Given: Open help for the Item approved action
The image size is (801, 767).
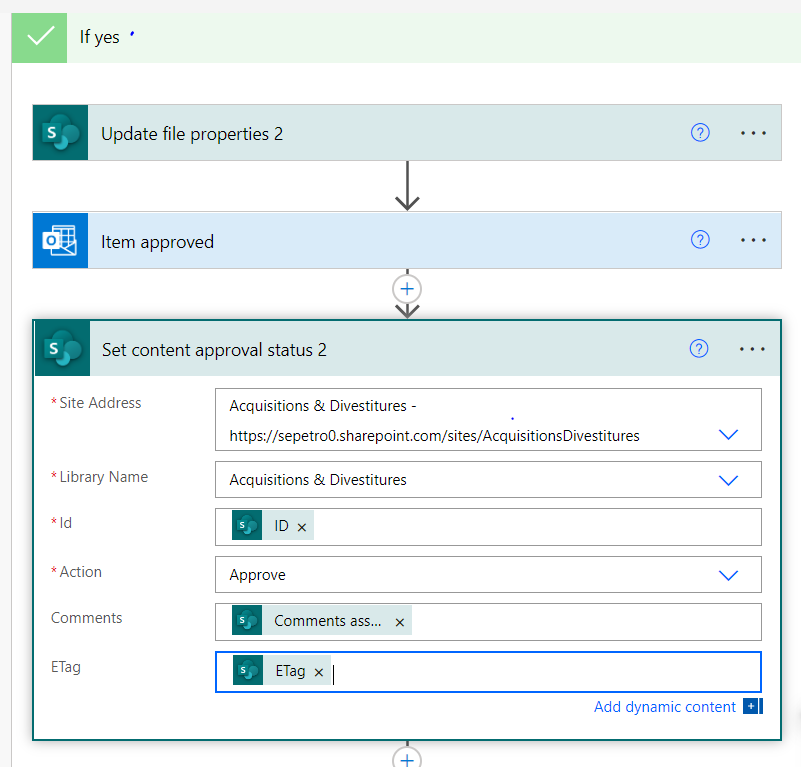Looking at the screenshot, I should point(700,240).
